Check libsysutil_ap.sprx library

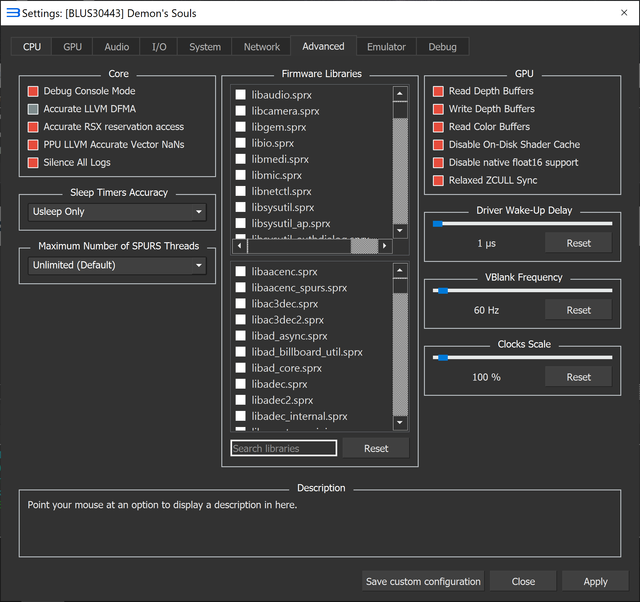pyautogui.click(x=241, y=224)
